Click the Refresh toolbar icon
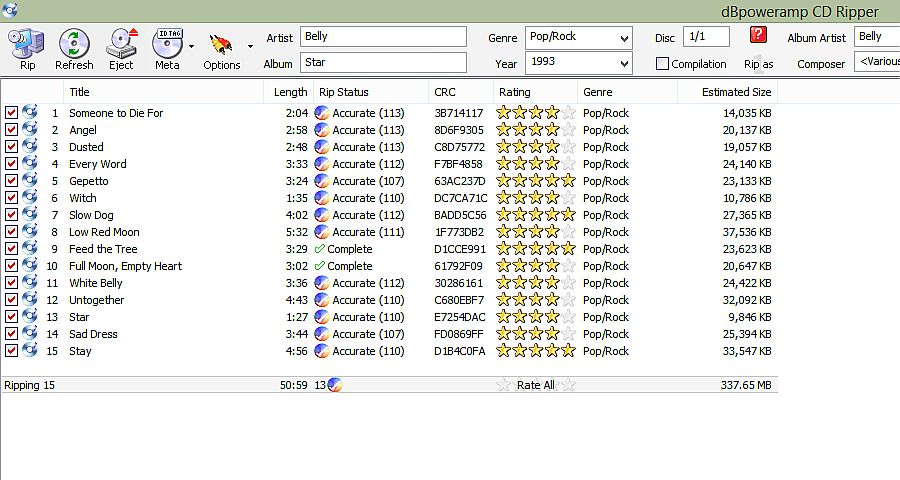The width and height of the screenshot is (900, 480). pos(74,44)
